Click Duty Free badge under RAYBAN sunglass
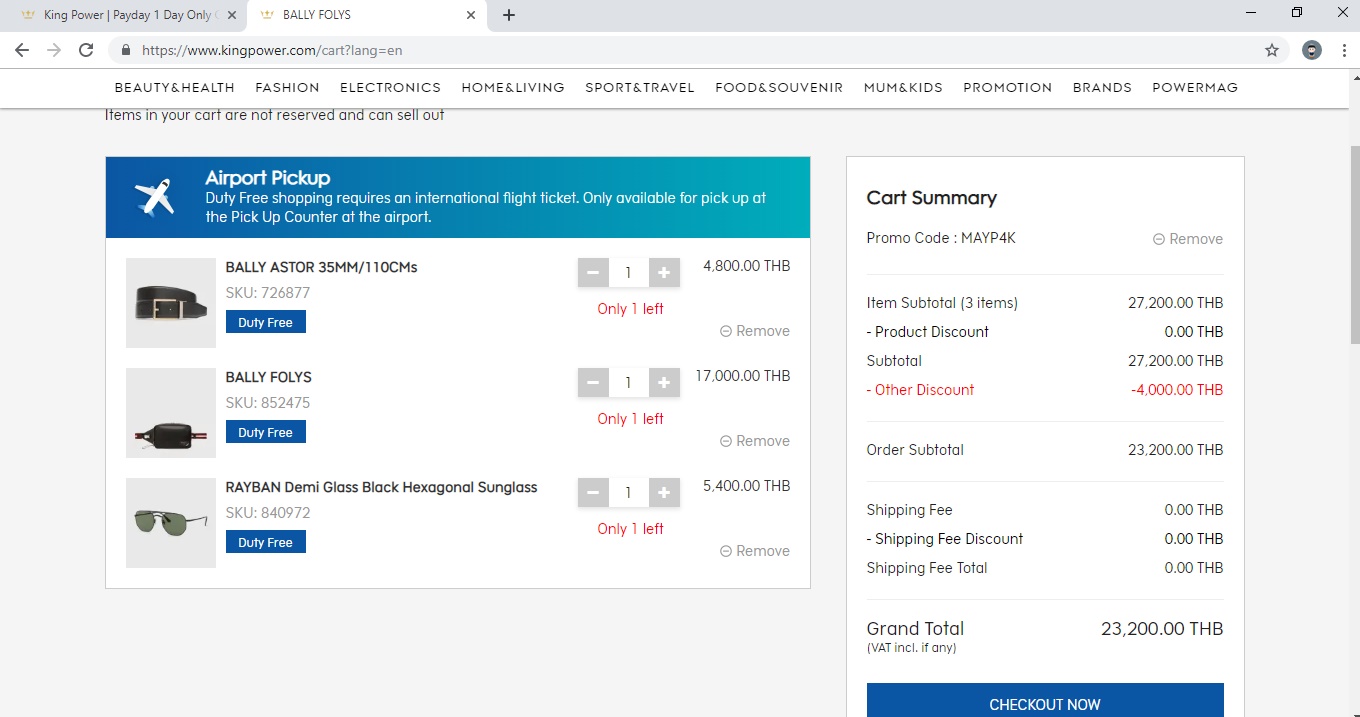Screen dimensions: 1360x717 [x=266, y=542]
